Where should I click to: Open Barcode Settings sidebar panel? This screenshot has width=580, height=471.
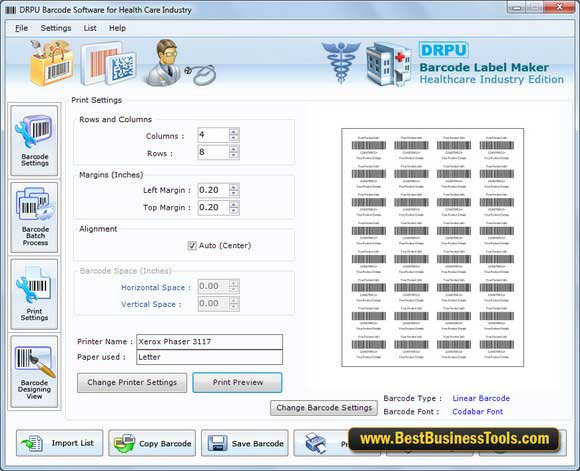click(x=34, y=141)
